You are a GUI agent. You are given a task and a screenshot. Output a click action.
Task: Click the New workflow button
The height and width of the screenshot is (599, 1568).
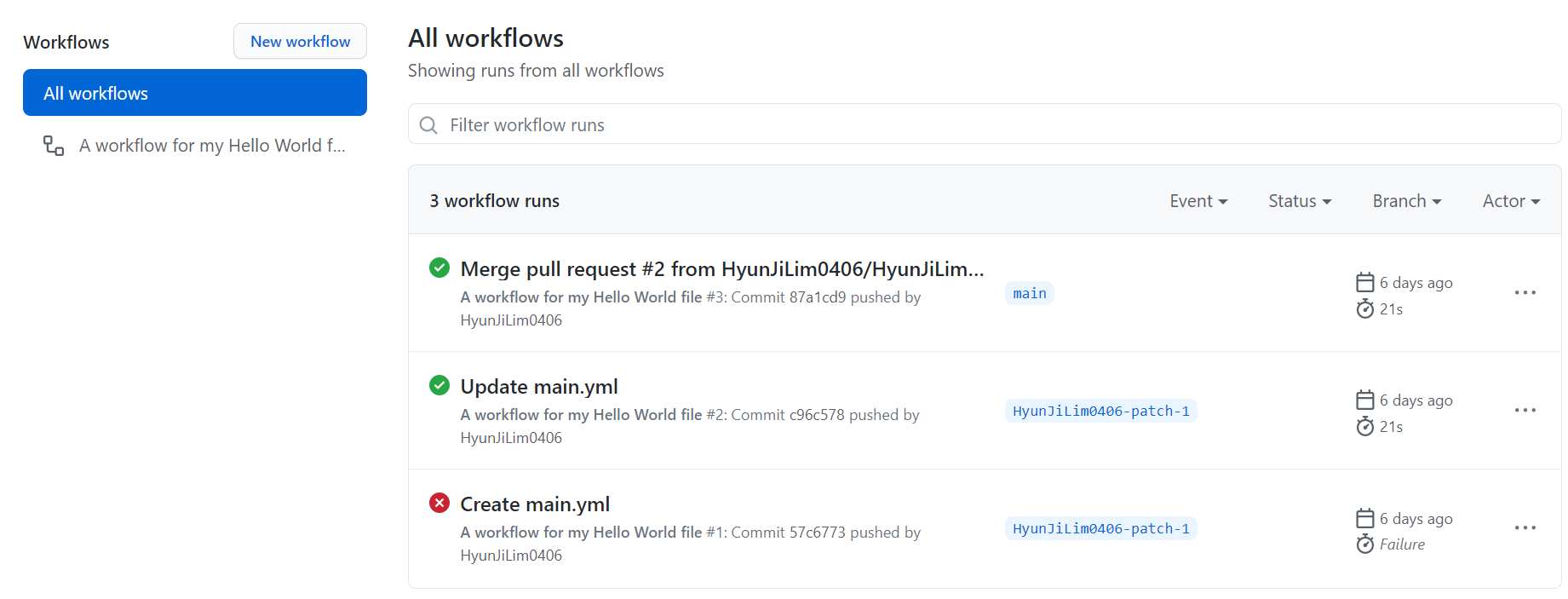300,41
